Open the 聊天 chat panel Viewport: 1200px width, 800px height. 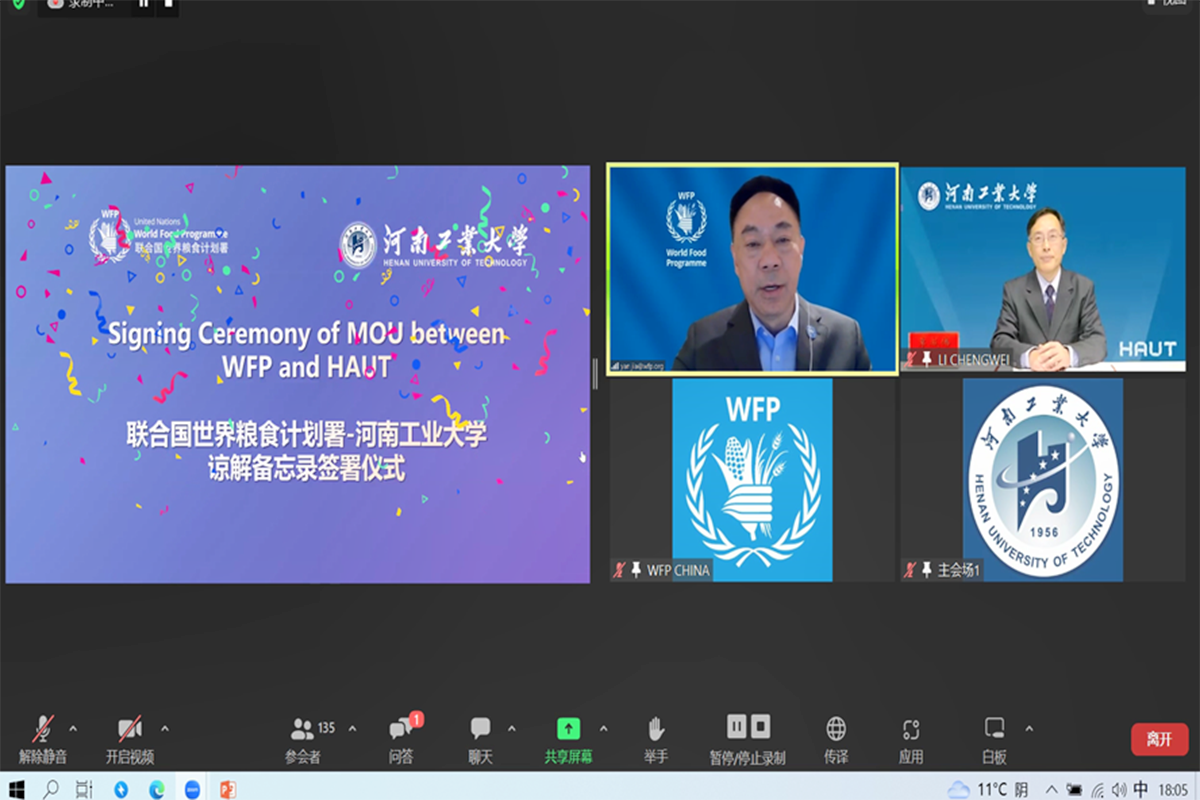tap(481, 738)
